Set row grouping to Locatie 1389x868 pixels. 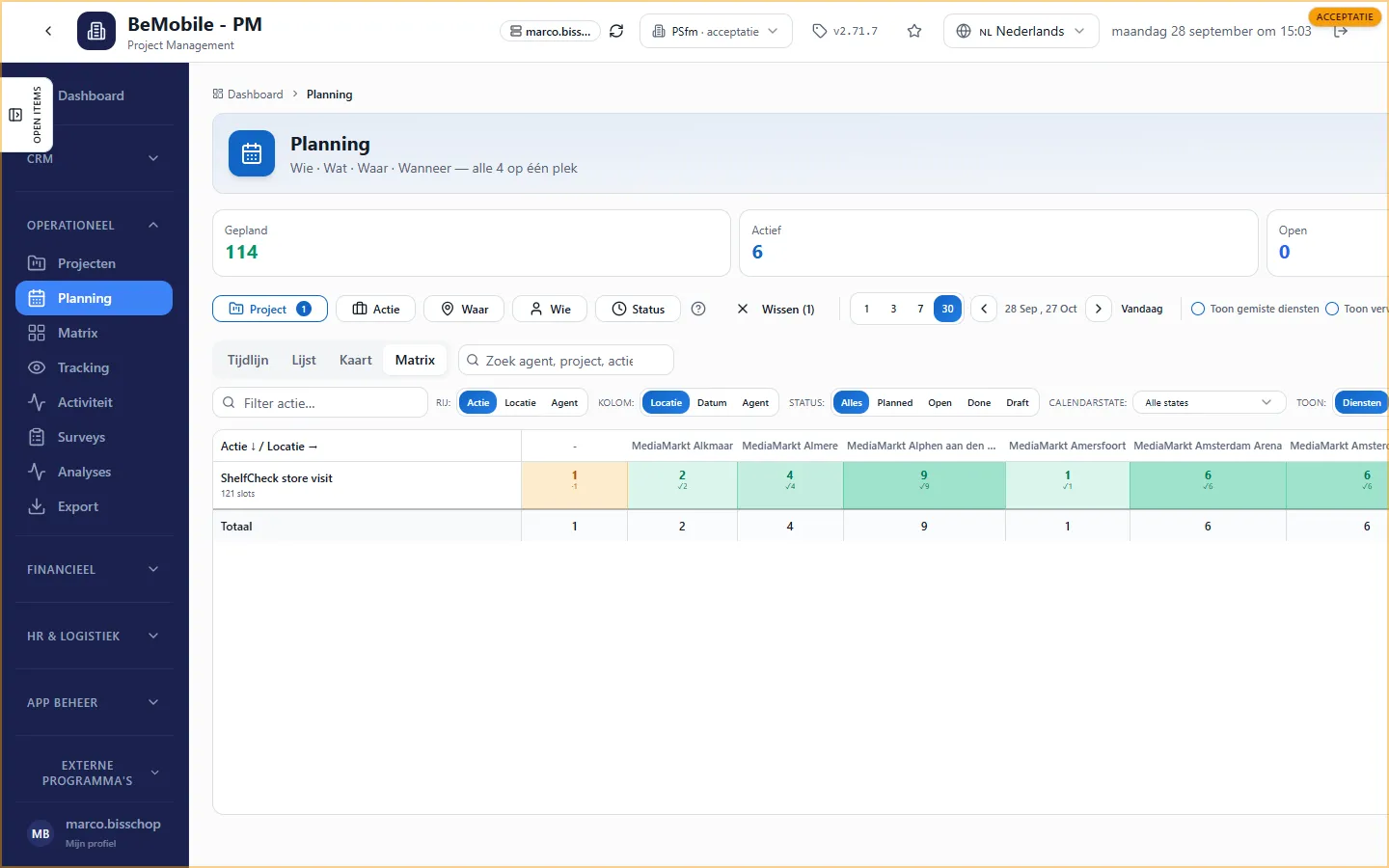520,402
